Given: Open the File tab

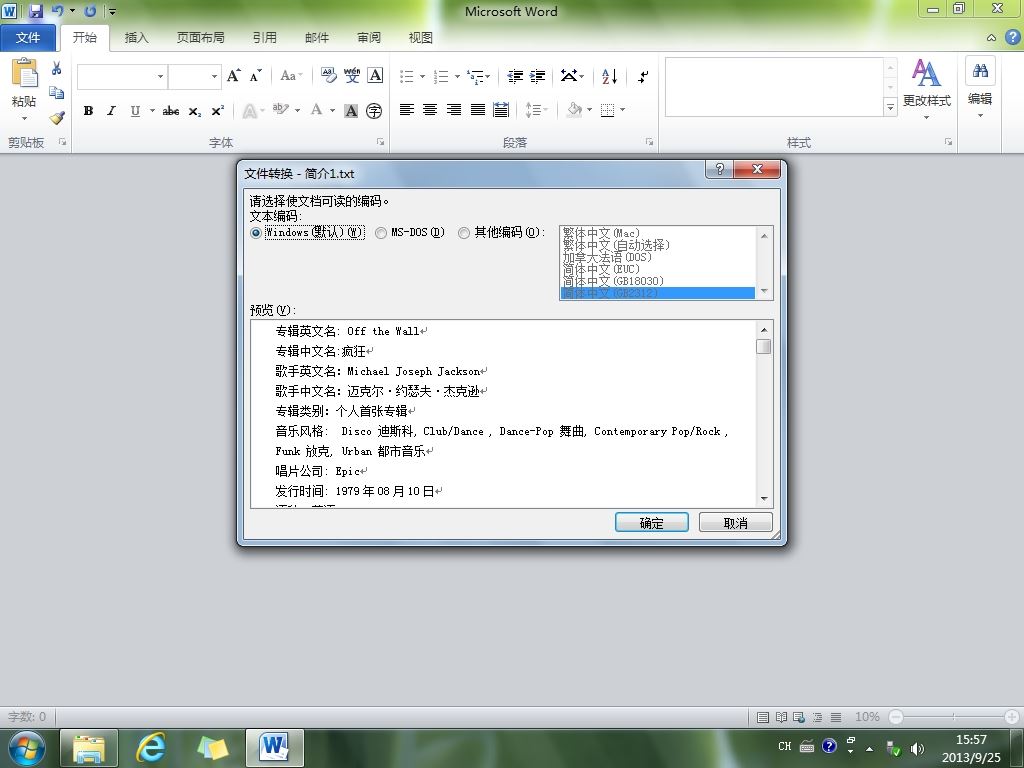Looking at the screenshot, I should click(x=27, y=38).
